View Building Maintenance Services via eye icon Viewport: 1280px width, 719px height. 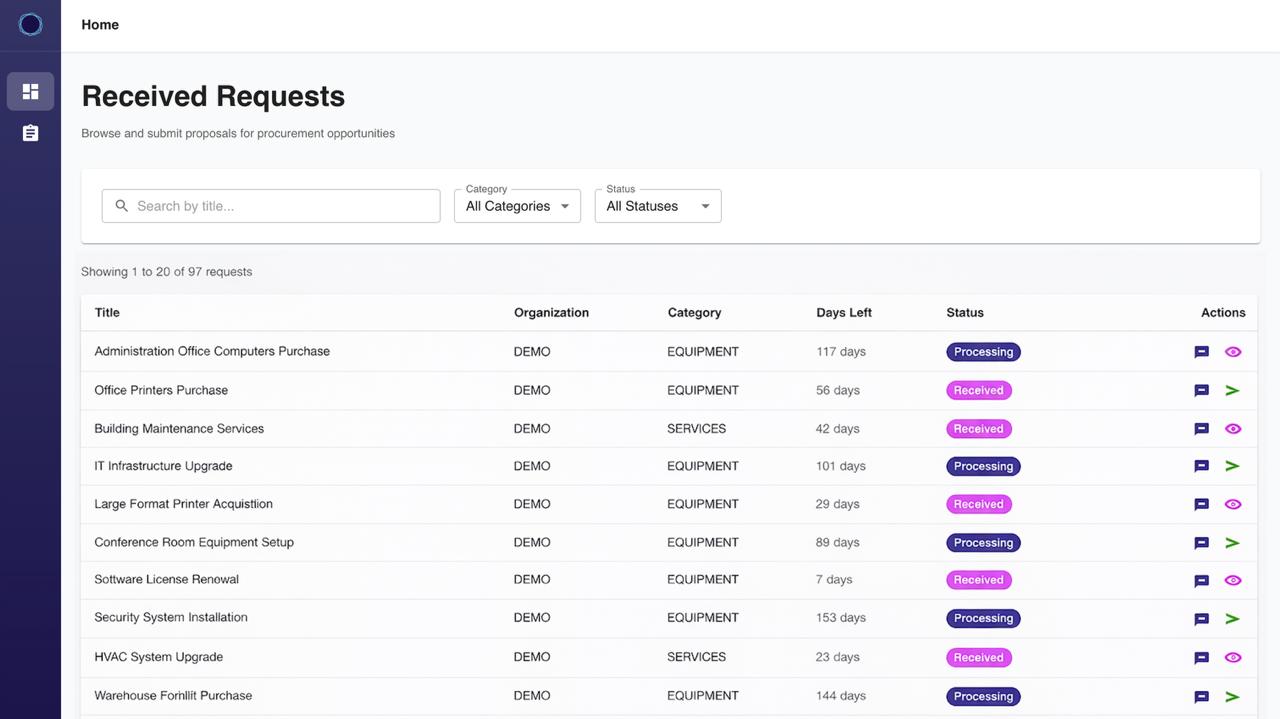(1233, 428)
